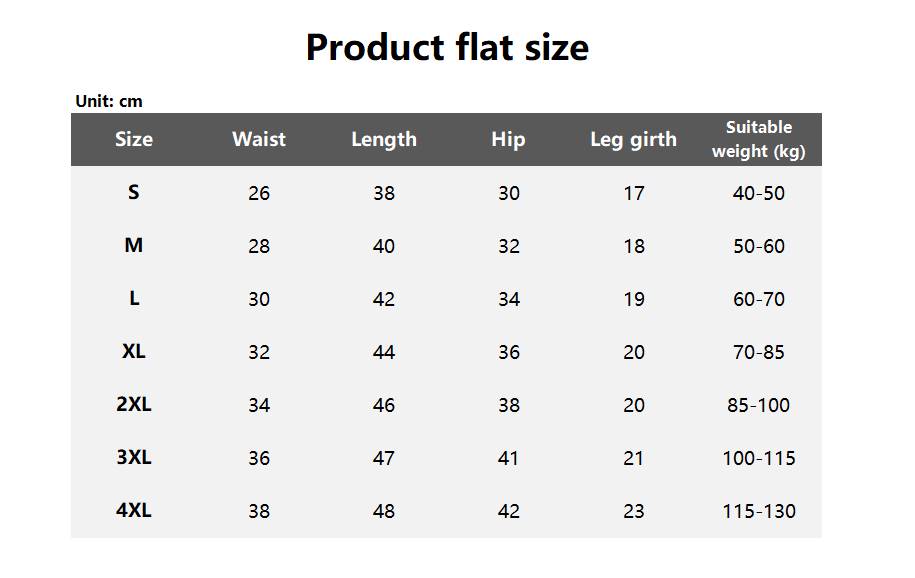Click the "Unit: cm" label
Image resolution: width=915 pixels, height=578 pixels.
109,101
